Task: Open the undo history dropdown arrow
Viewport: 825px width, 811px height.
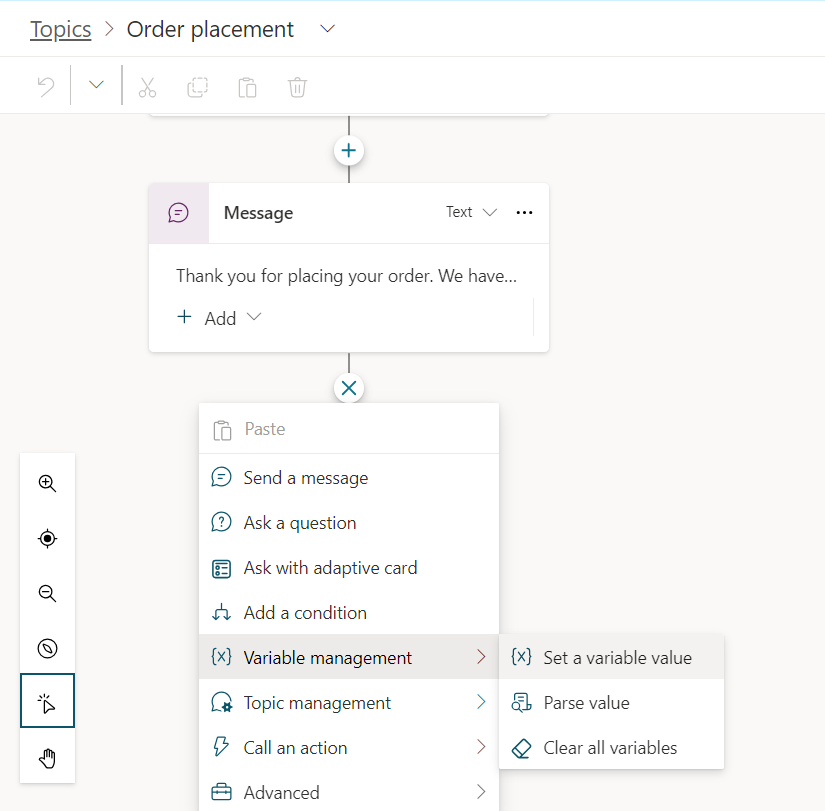Action: [96, 86]
